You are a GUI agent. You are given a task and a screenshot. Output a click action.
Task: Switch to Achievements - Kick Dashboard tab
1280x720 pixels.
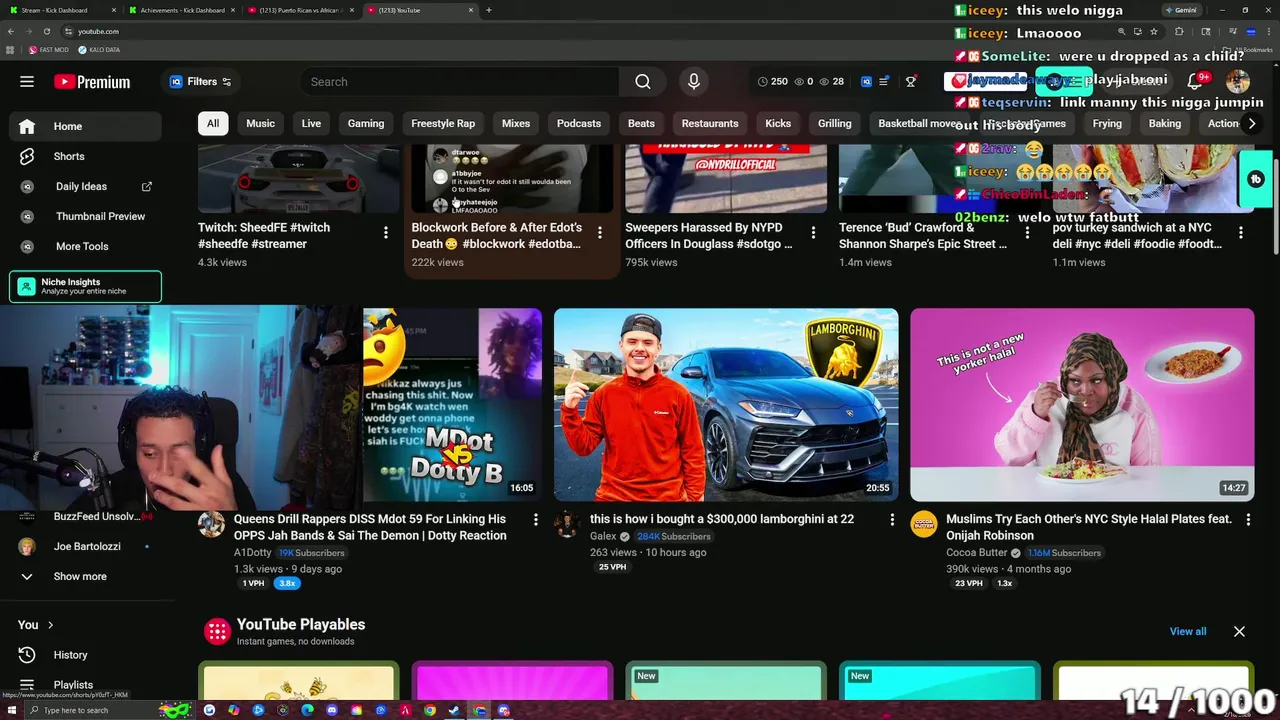click(182, 10)
